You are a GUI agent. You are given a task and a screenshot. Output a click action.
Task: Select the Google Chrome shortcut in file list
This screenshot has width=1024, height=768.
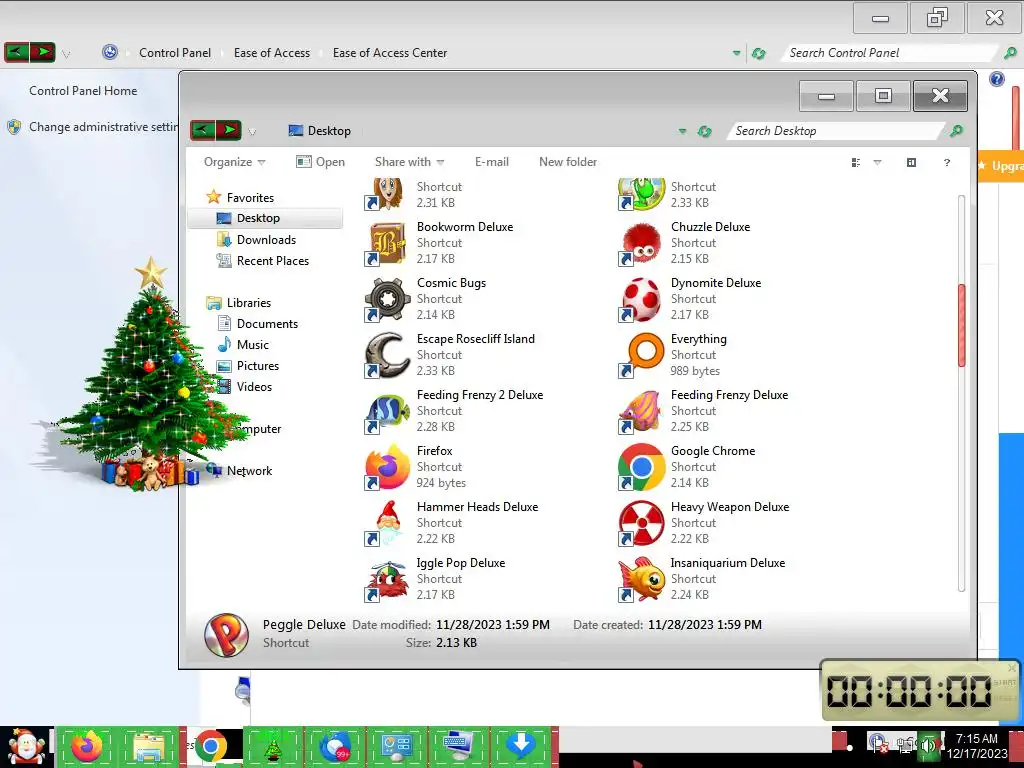[x=641, y=467]
